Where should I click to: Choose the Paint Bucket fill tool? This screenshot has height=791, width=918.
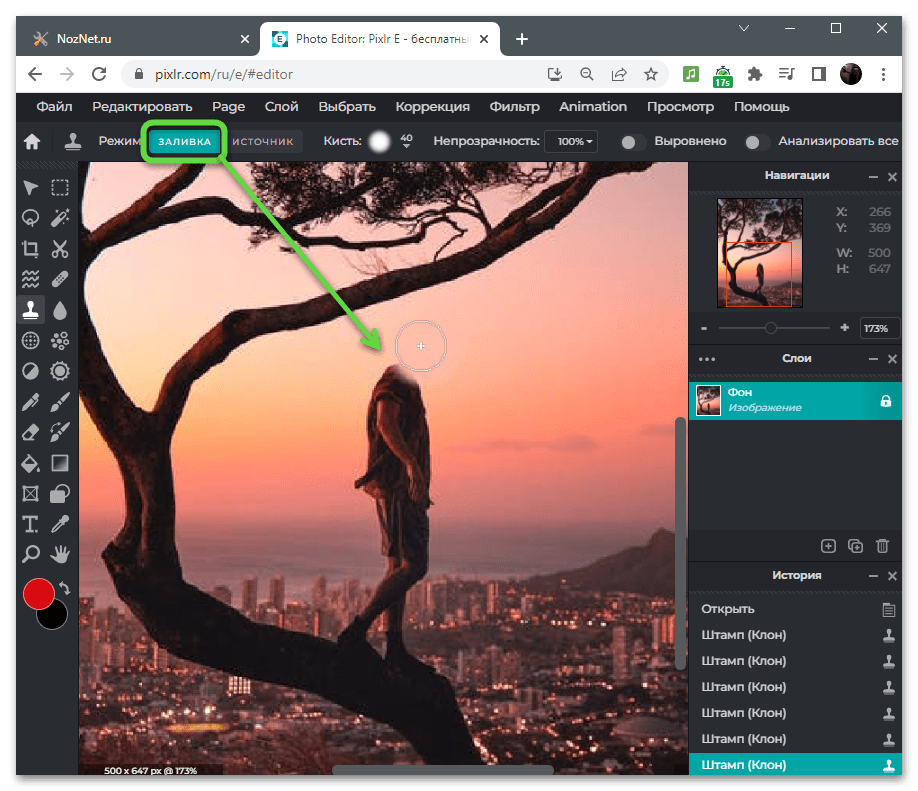(31, 463)
